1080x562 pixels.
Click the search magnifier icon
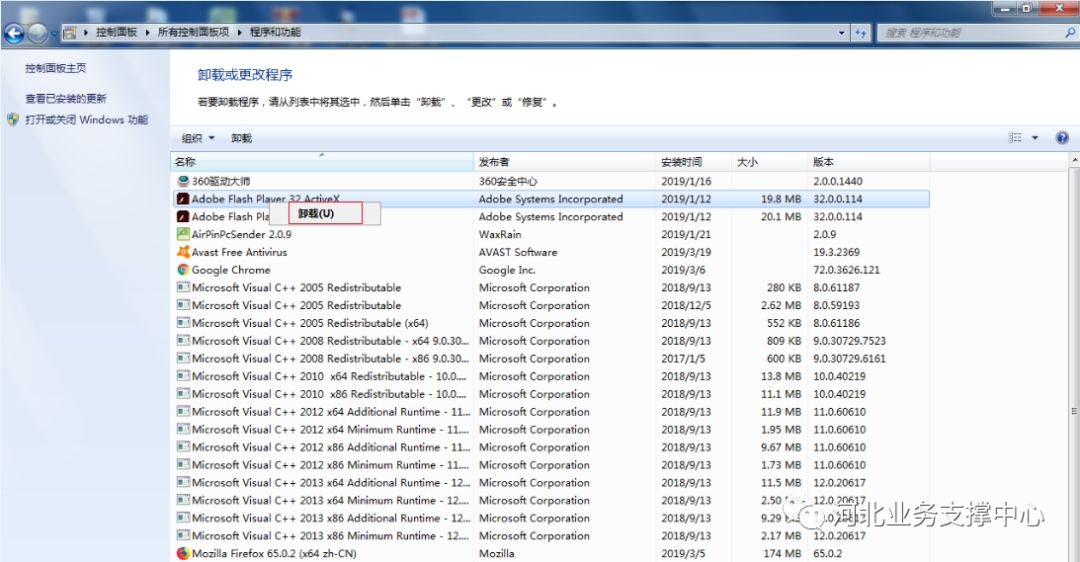tap(1070, 32)
